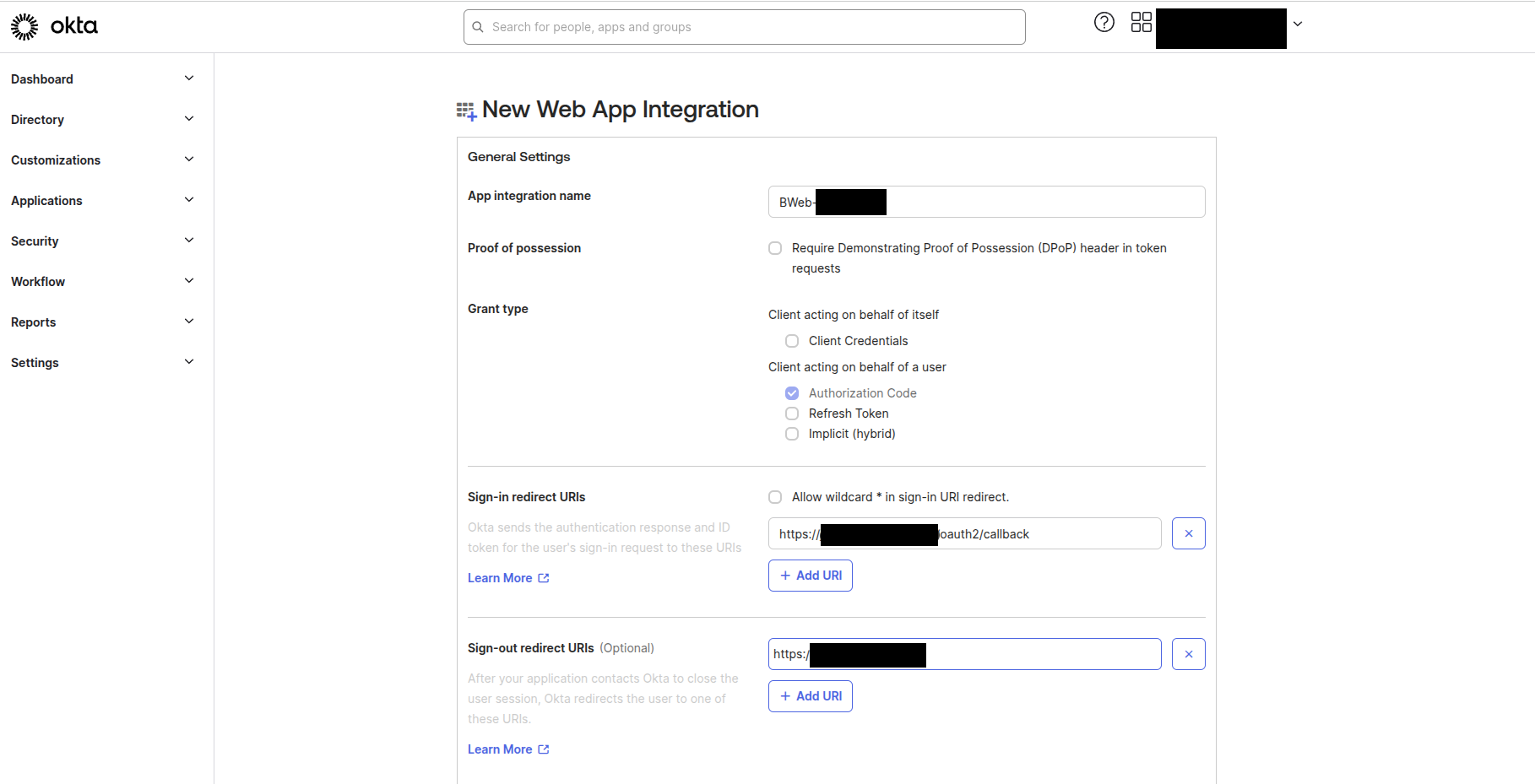The height and width of the screenshot is (784, 1535).
Task: Check Allow wildcard in sign-in URI redirect
Action: [775, 497]
